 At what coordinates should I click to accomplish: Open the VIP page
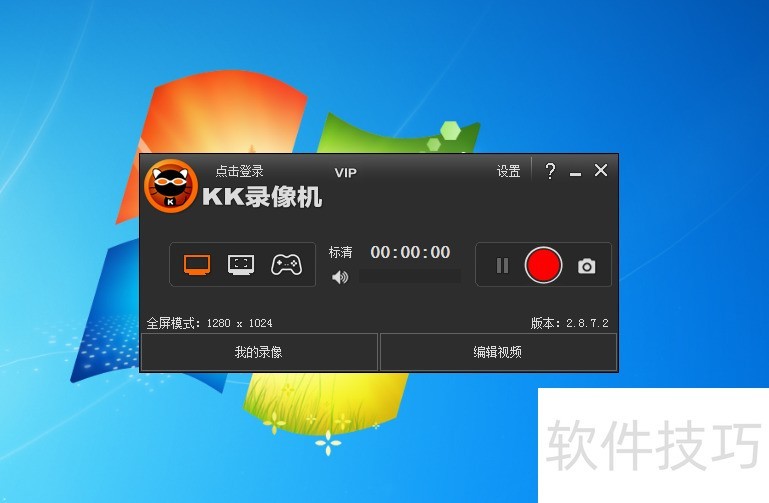346,173
